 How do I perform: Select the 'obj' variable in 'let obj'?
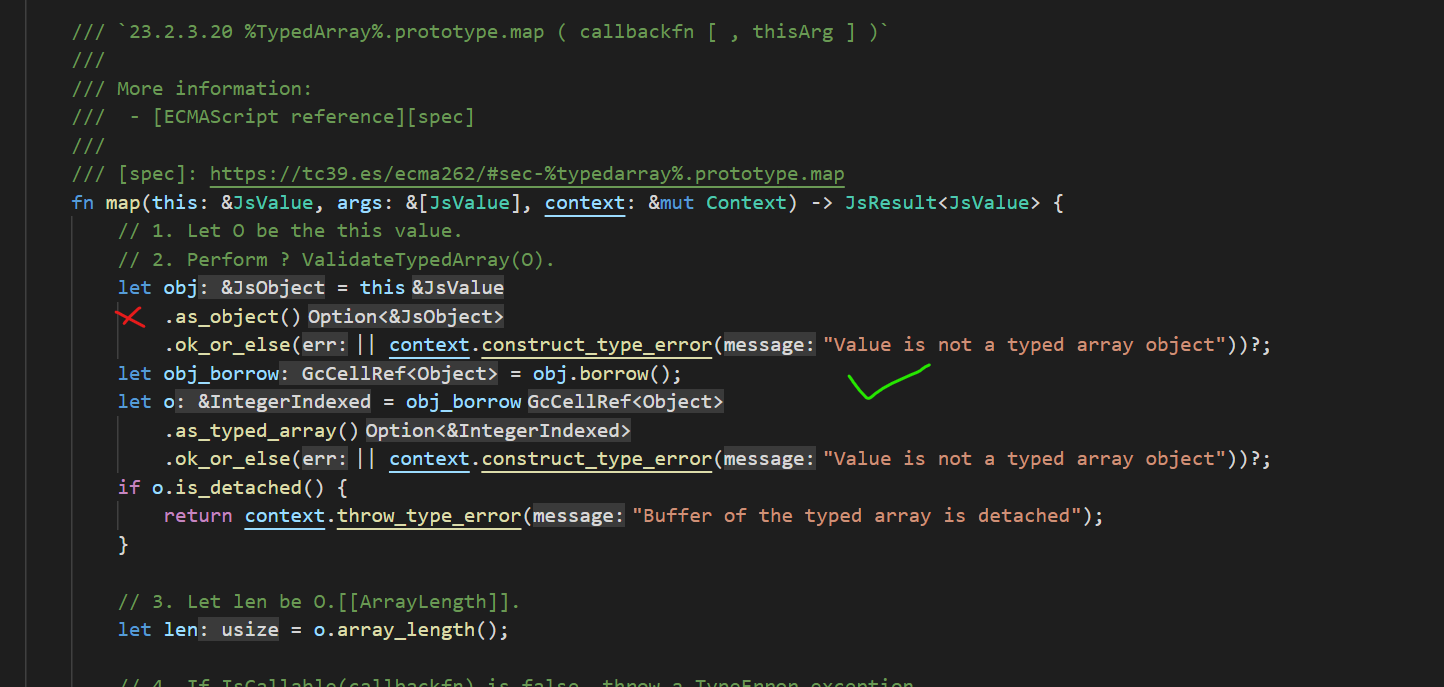pyautogui.click(x=180, y=288)
